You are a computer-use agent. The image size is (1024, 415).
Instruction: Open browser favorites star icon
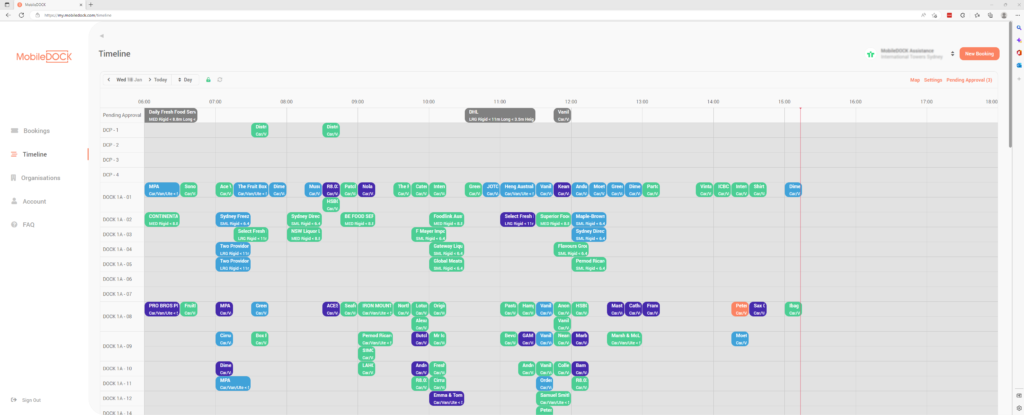point(977,14)
